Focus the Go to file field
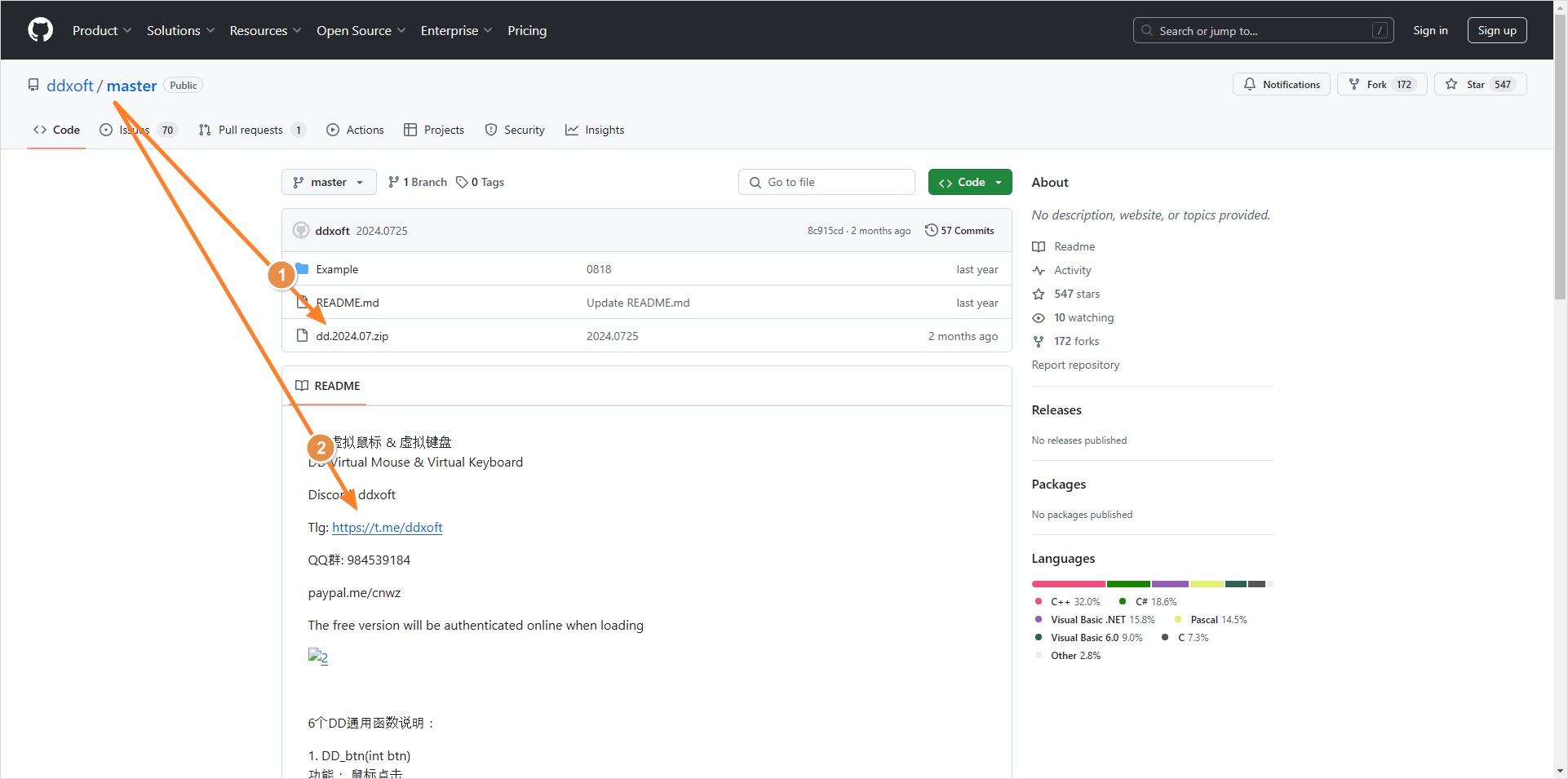1568x779 pixels. point(826,182)
